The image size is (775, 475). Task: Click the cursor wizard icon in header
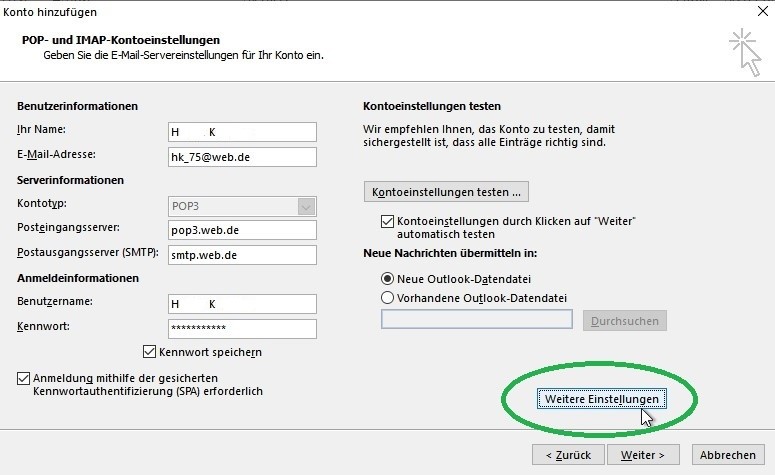pos(745,52)
